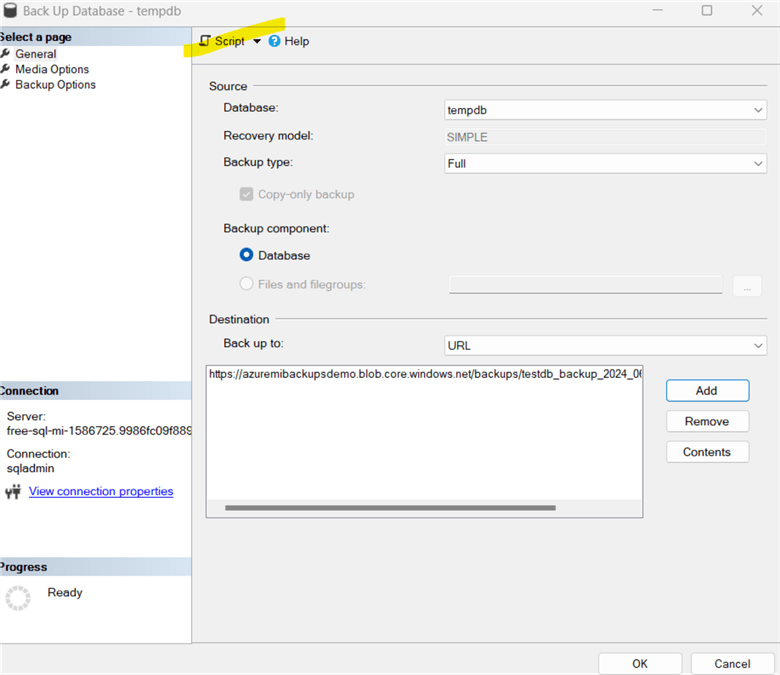Click the Add destination button
The width and height of the screenshot is (780, 675).
707,390
